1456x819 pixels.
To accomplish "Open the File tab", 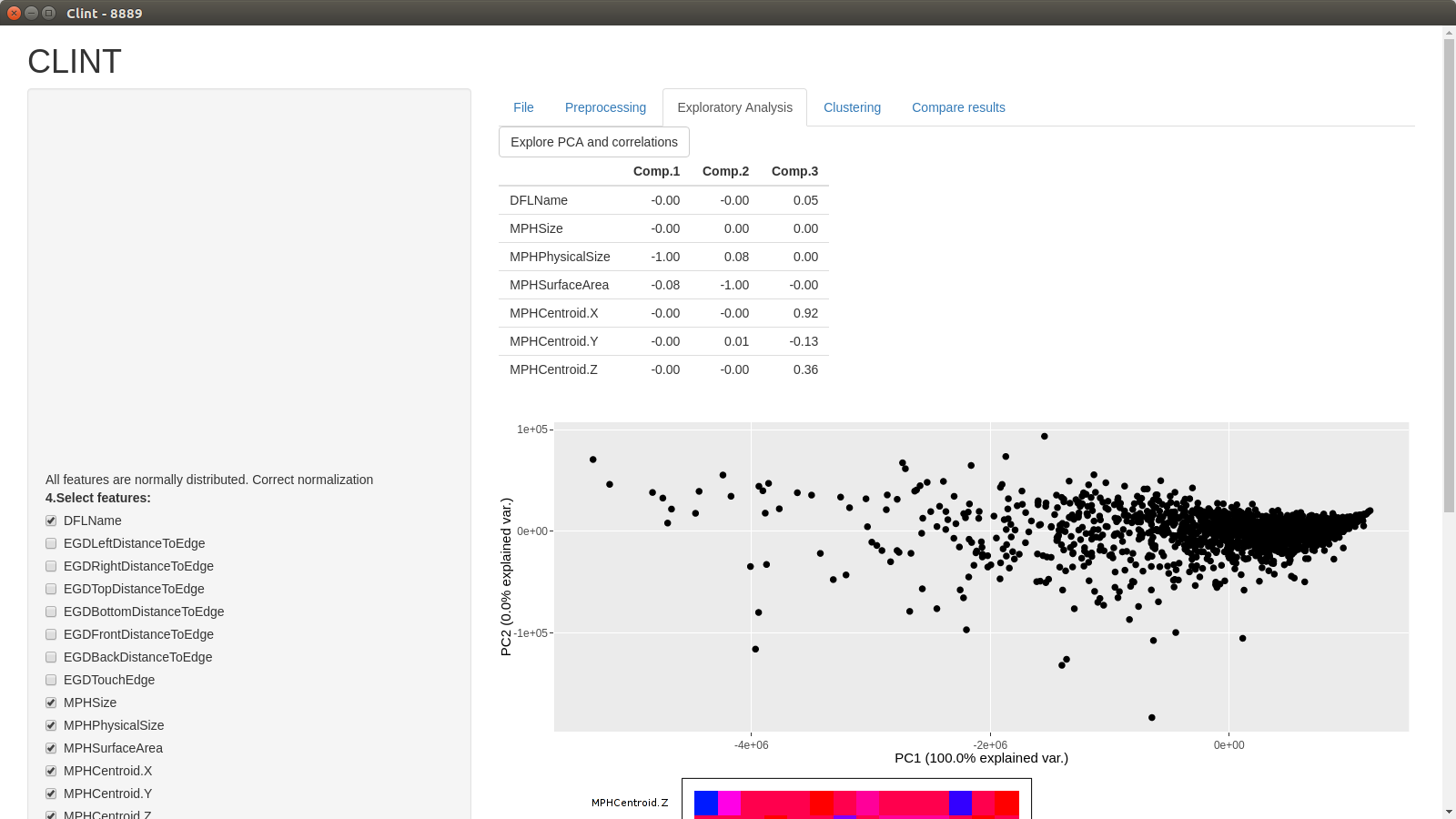I will (523, 107).
